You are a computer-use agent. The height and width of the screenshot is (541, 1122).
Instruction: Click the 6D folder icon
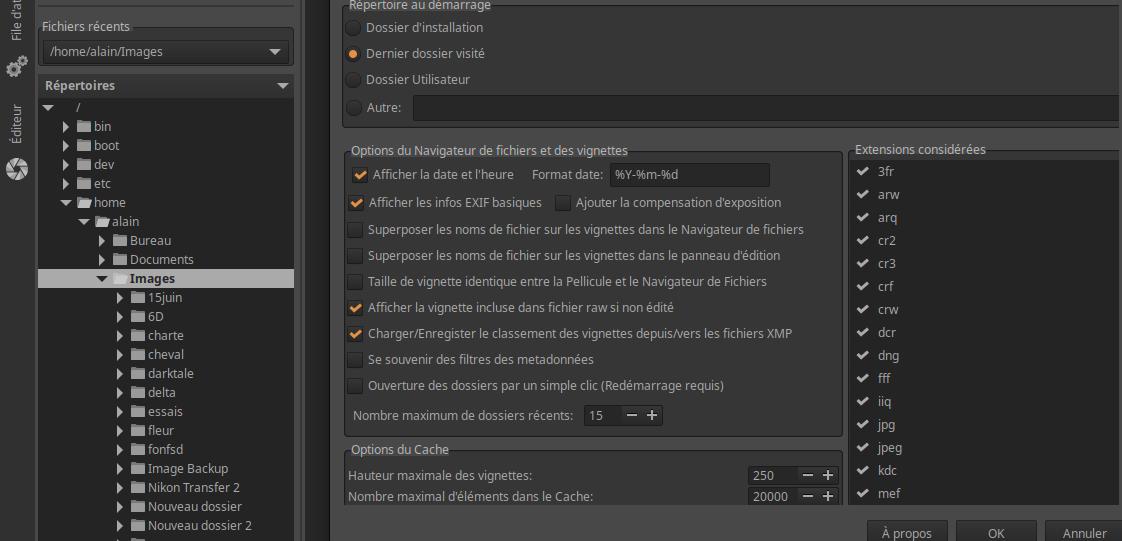click(x=138, y=316)
